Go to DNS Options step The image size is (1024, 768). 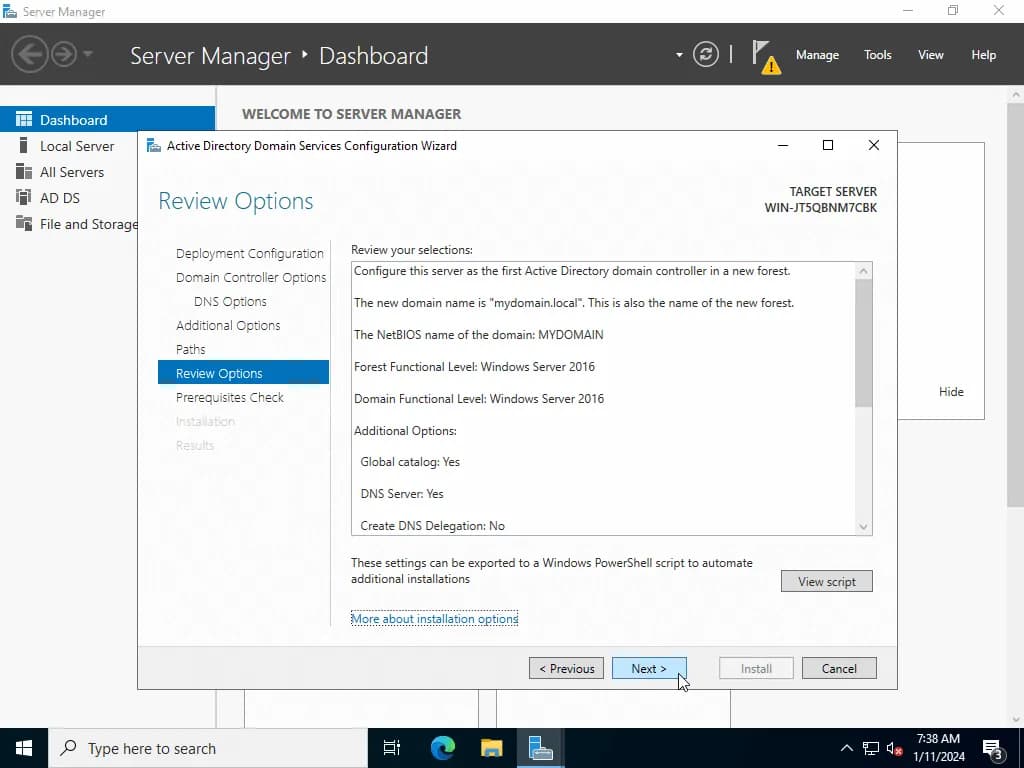(230, 302)
